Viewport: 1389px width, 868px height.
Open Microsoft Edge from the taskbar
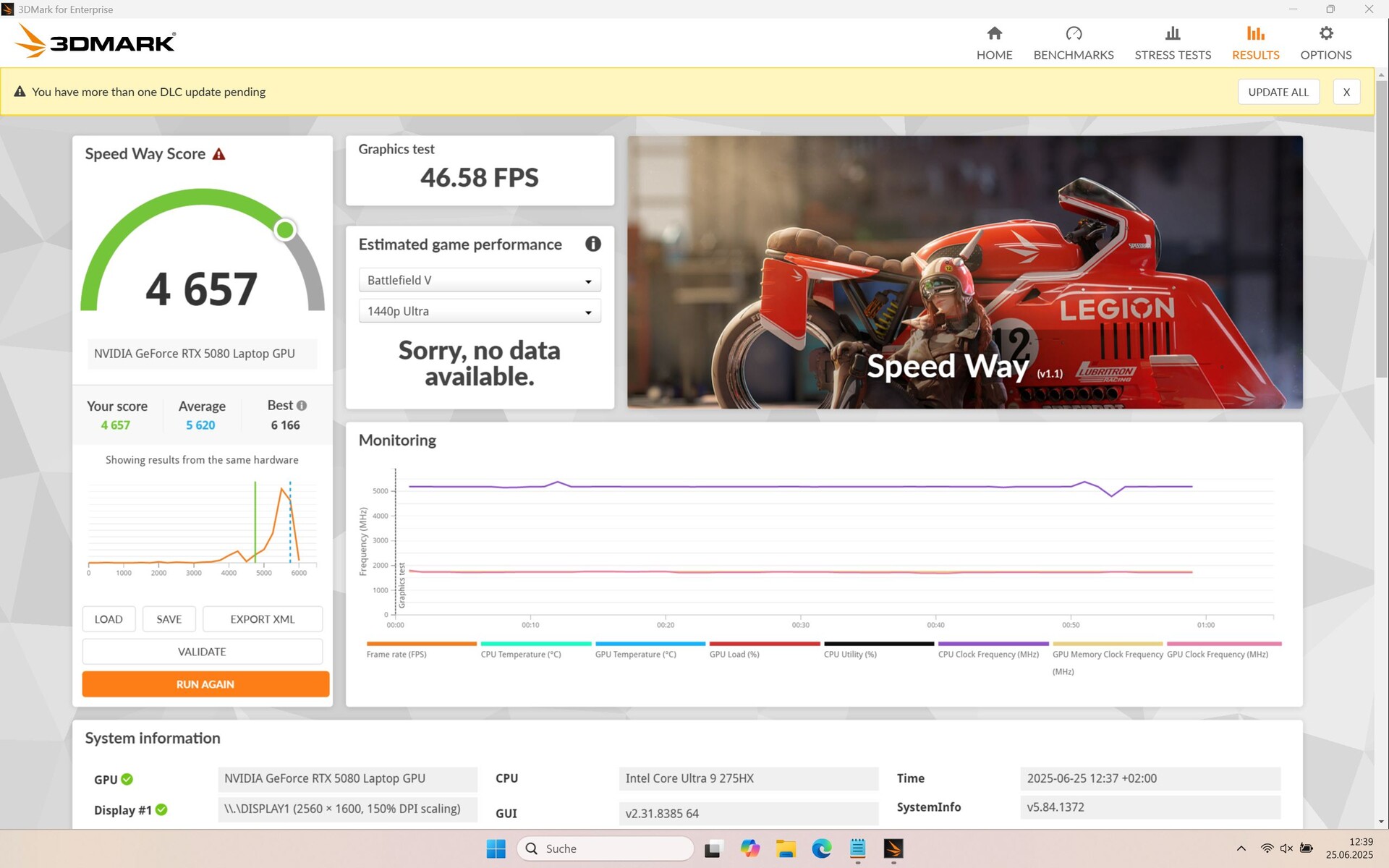(822, 848)
